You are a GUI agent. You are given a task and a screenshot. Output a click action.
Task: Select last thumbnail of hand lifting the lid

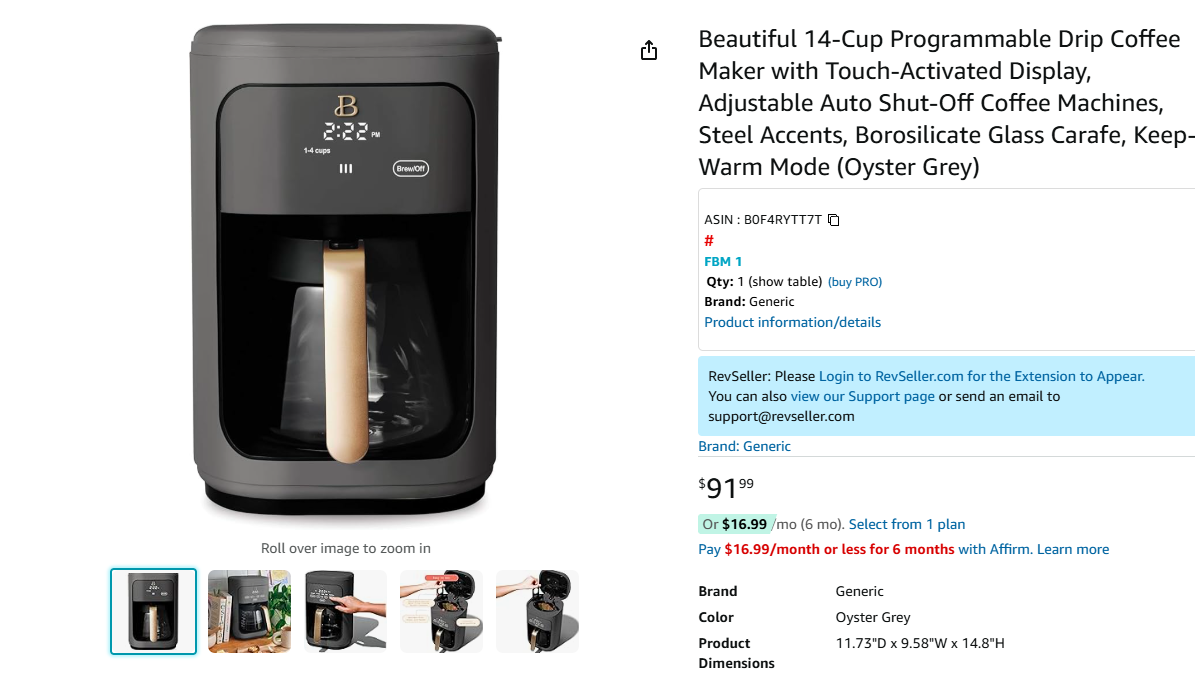coord(537,611)
